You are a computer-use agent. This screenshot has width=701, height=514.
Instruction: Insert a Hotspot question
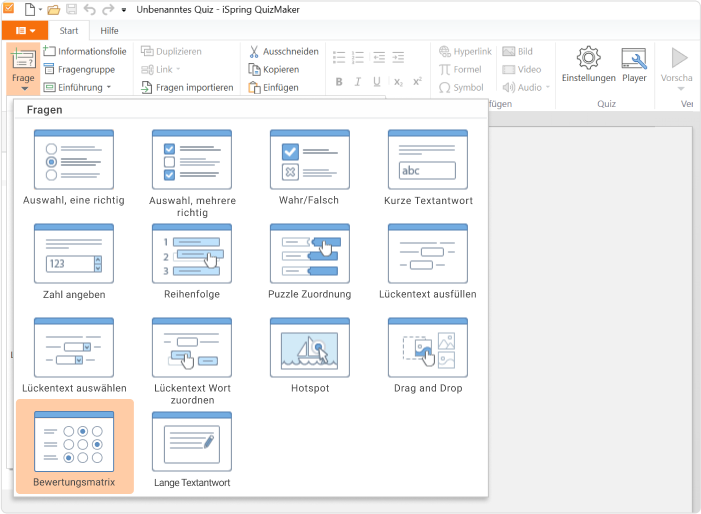[309, 356]
